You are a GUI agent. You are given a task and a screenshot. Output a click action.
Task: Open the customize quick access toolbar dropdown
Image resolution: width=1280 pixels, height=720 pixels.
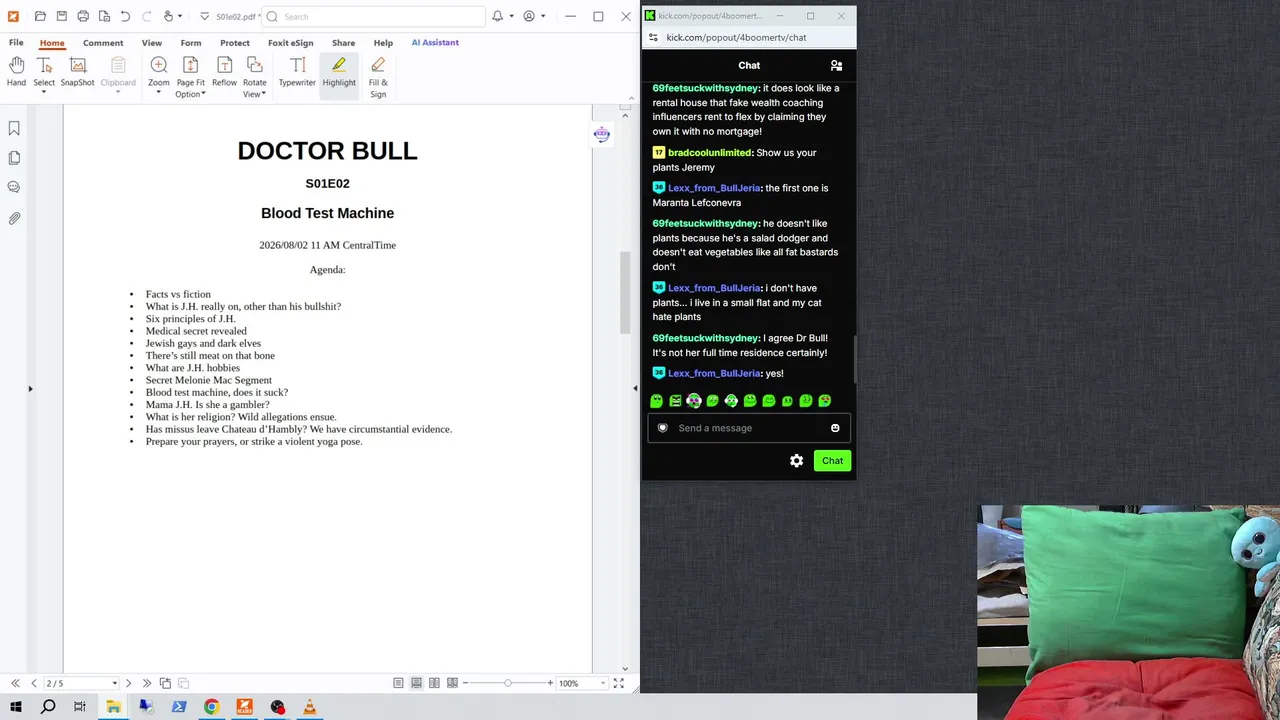pos(204,16)
